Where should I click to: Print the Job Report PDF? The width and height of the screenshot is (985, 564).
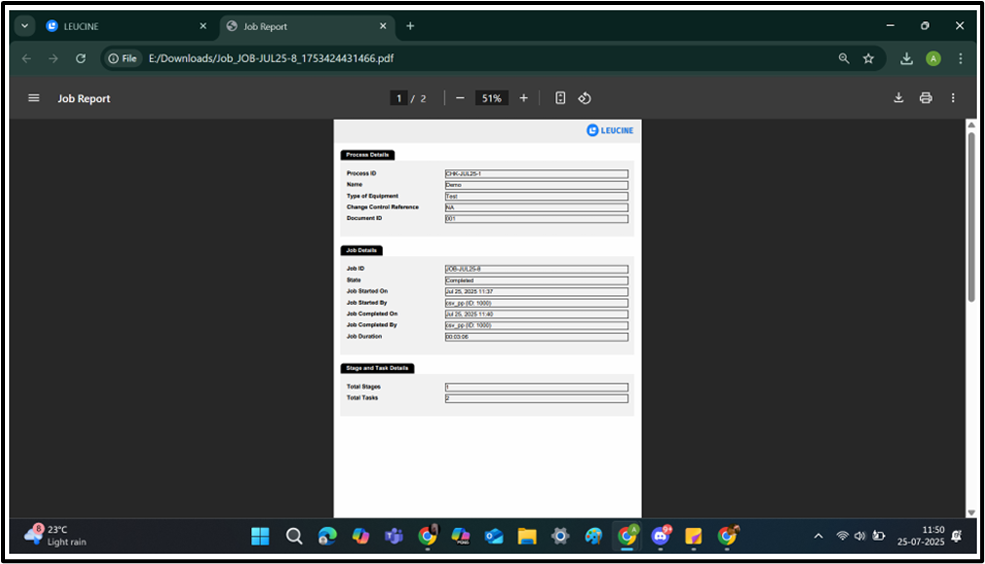tap(926, 98)
